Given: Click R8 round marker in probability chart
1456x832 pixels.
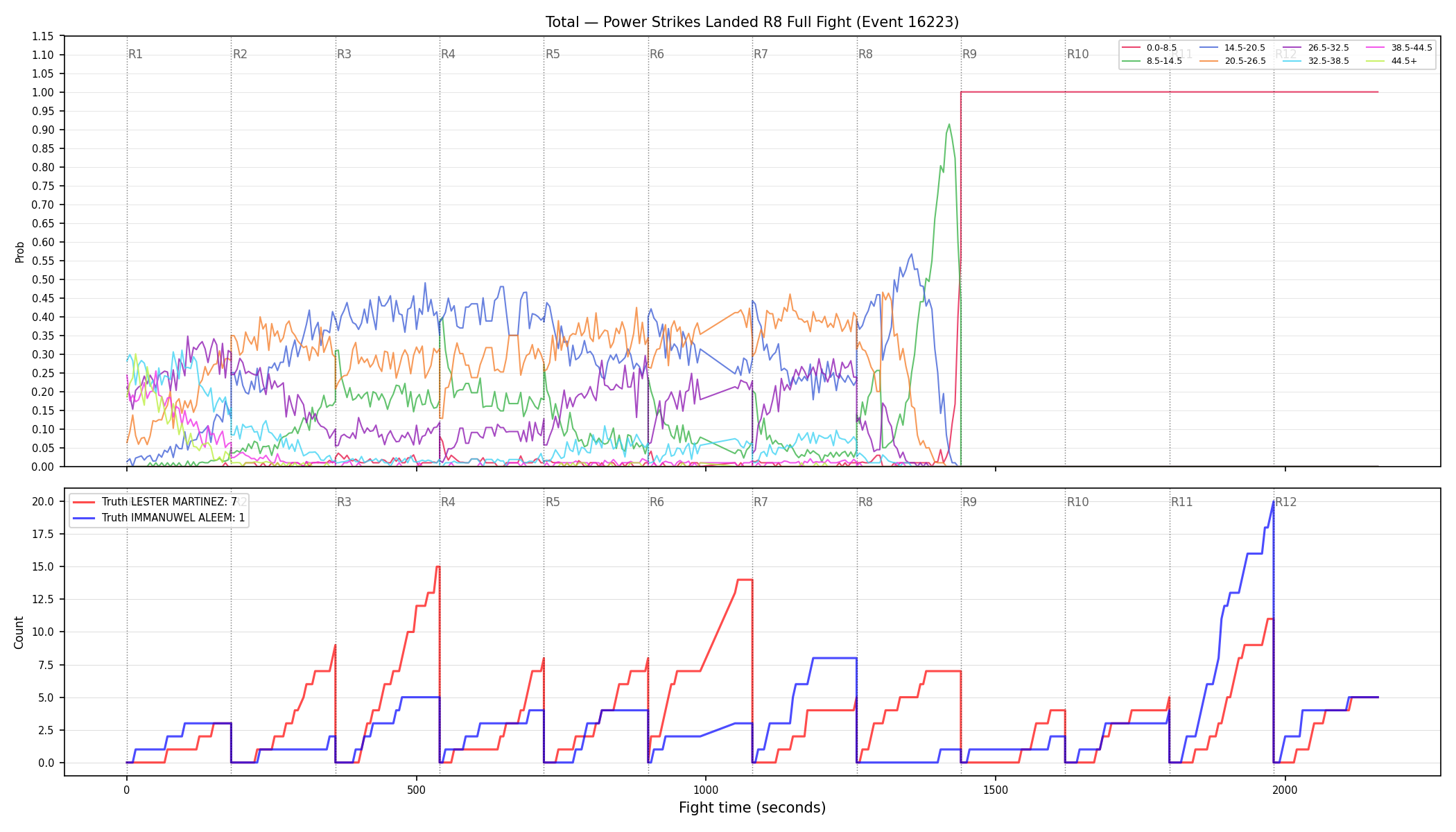Looking at the screenshot, I should [x=865, y=54].
